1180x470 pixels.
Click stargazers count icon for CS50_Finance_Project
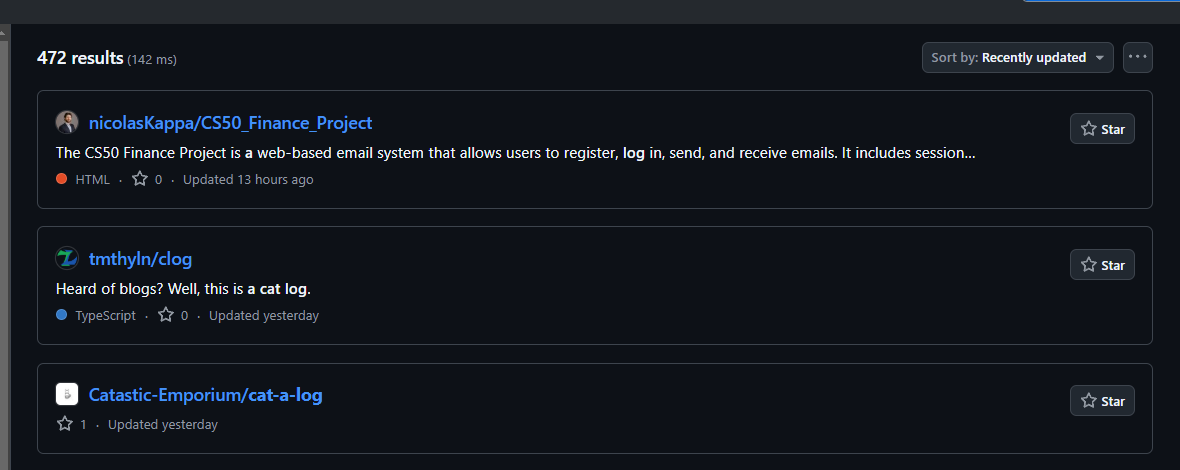[140, 180]
